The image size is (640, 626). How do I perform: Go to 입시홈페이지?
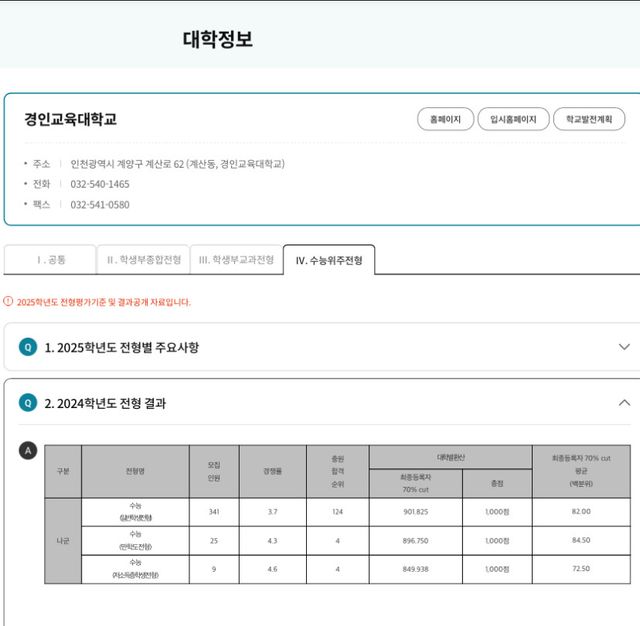tap(513, 119)
